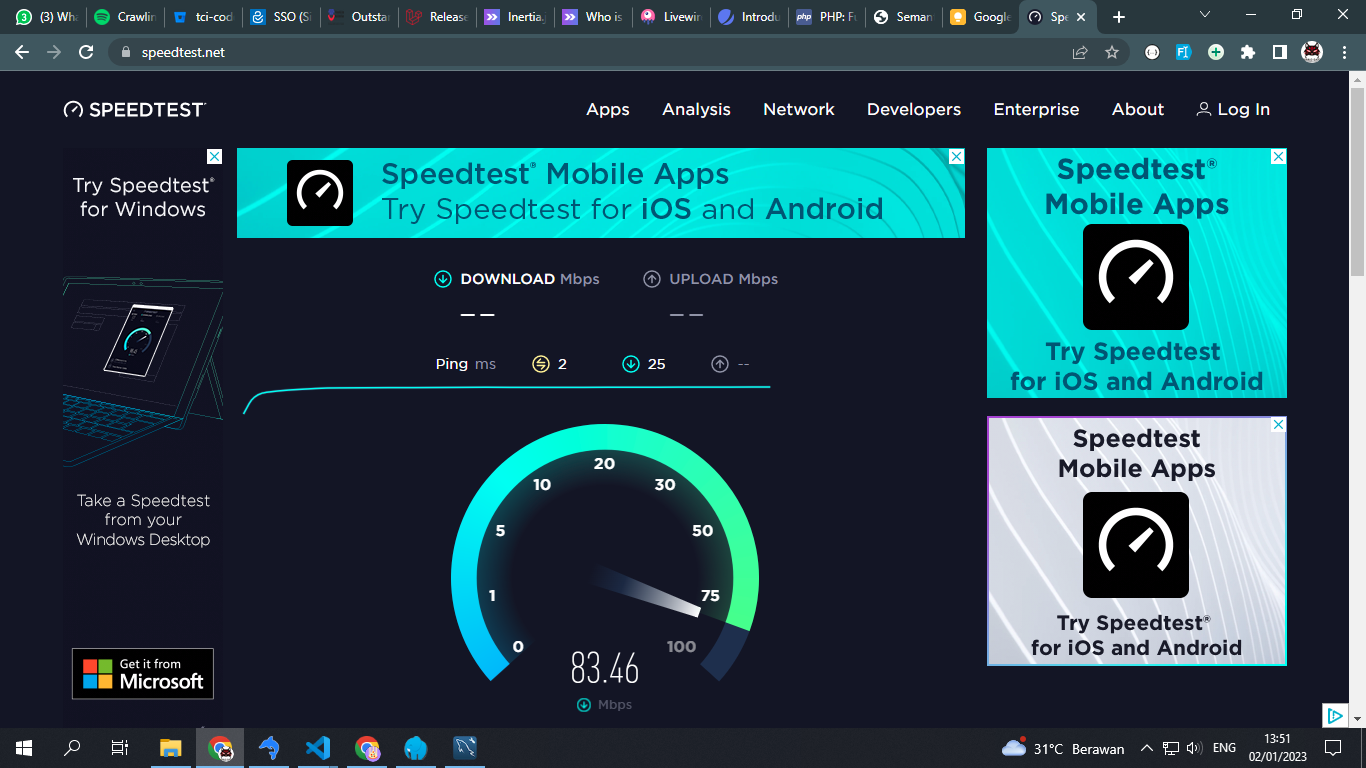Show hidden system tray icons
The height and width of the screenshot is (768, 1366).
[1147, 748]
